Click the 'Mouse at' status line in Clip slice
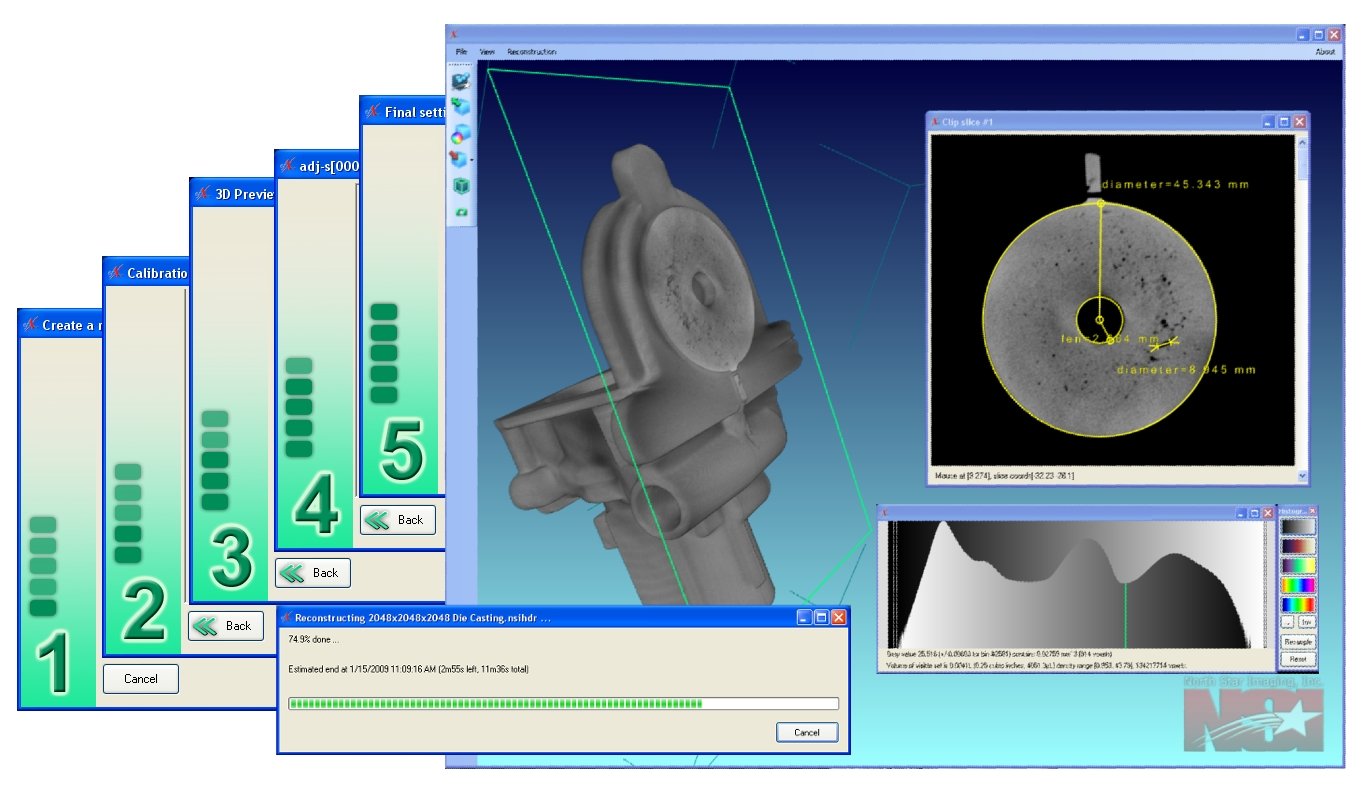This screenshot has width=1364, height=802. [1004, 476]
